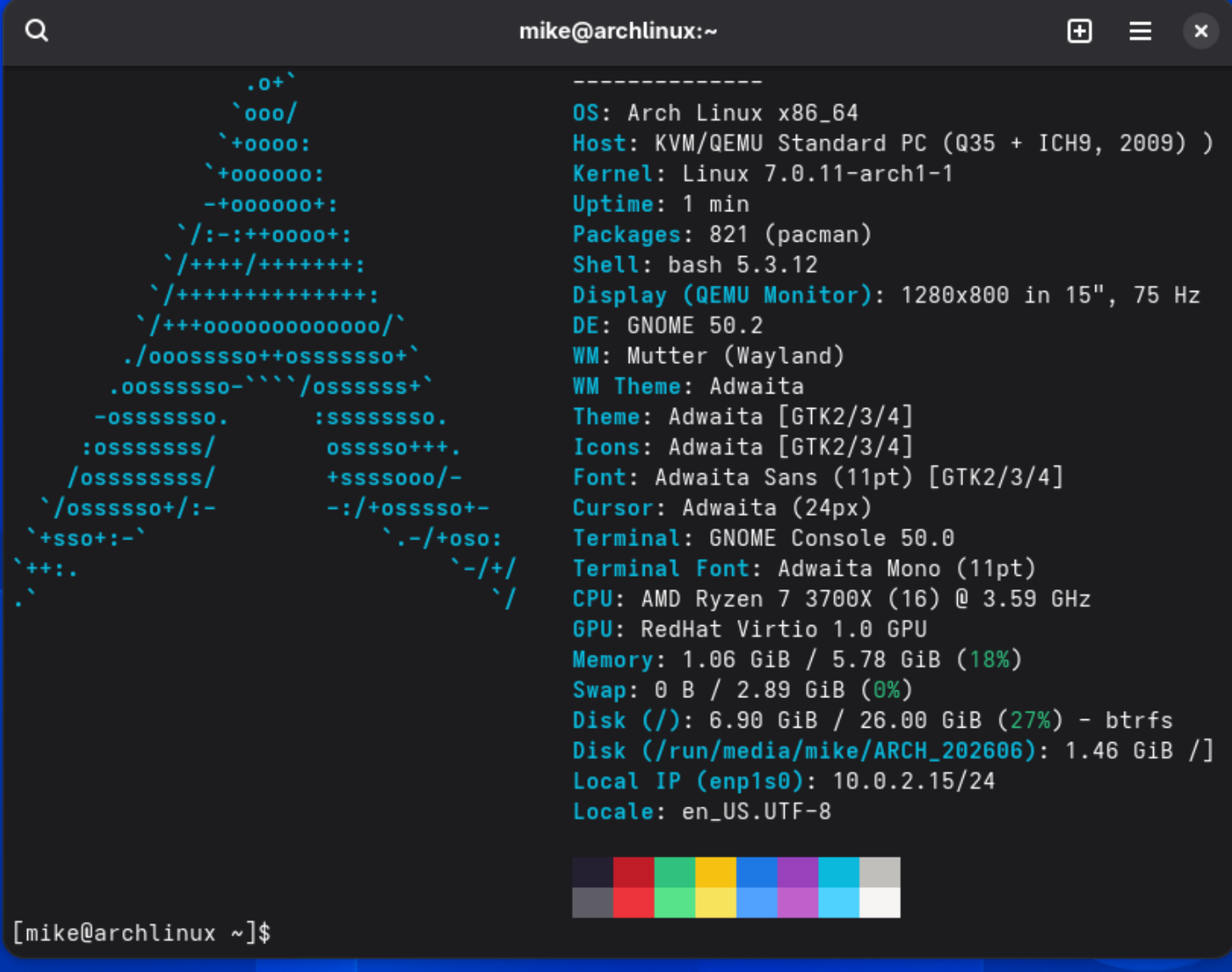The image size is (1232, 972).
Task: Click the "btrfs" filesystem text
Action: (x=1139, y=721)
